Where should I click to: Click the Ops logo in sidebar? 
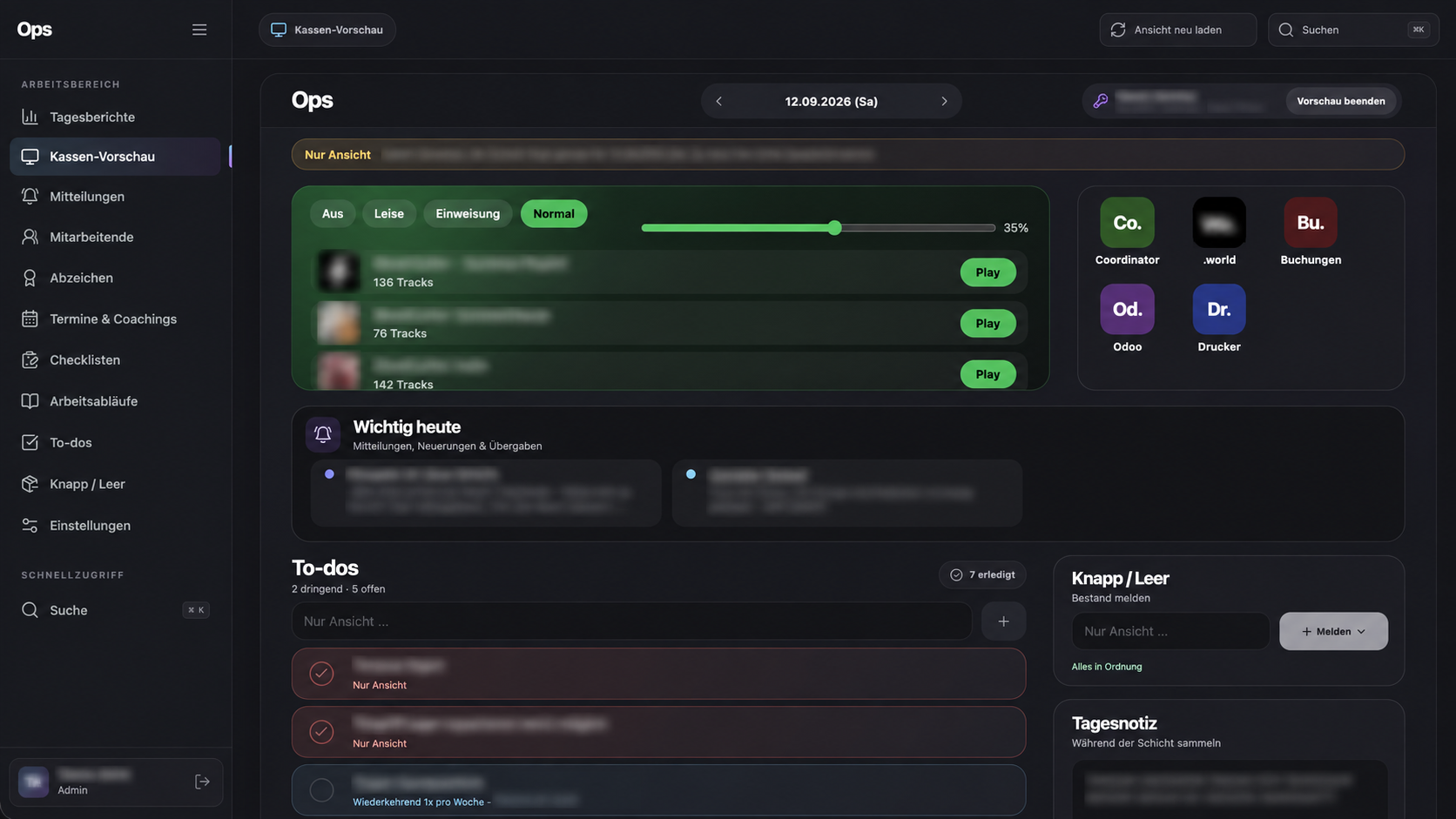coord(35,30)
